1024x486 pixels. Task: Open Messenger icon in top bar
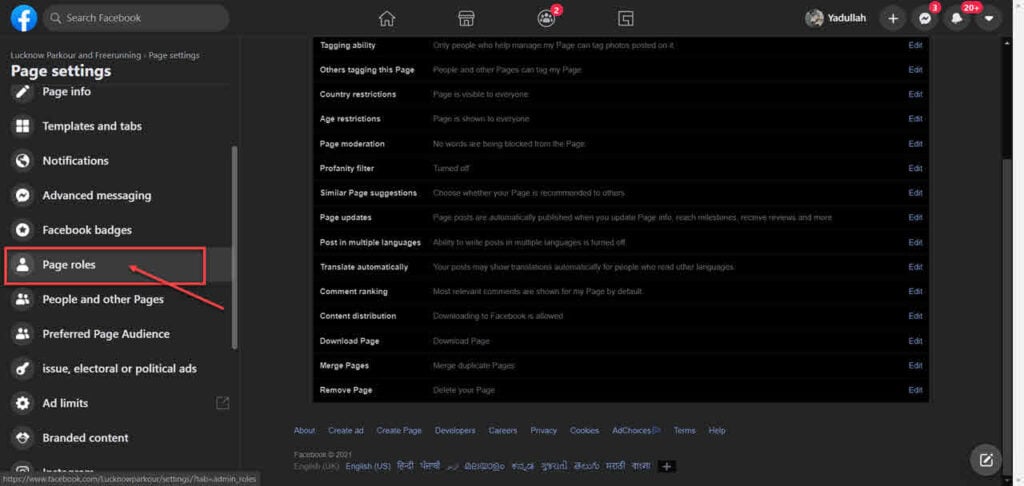coord(925,19)
